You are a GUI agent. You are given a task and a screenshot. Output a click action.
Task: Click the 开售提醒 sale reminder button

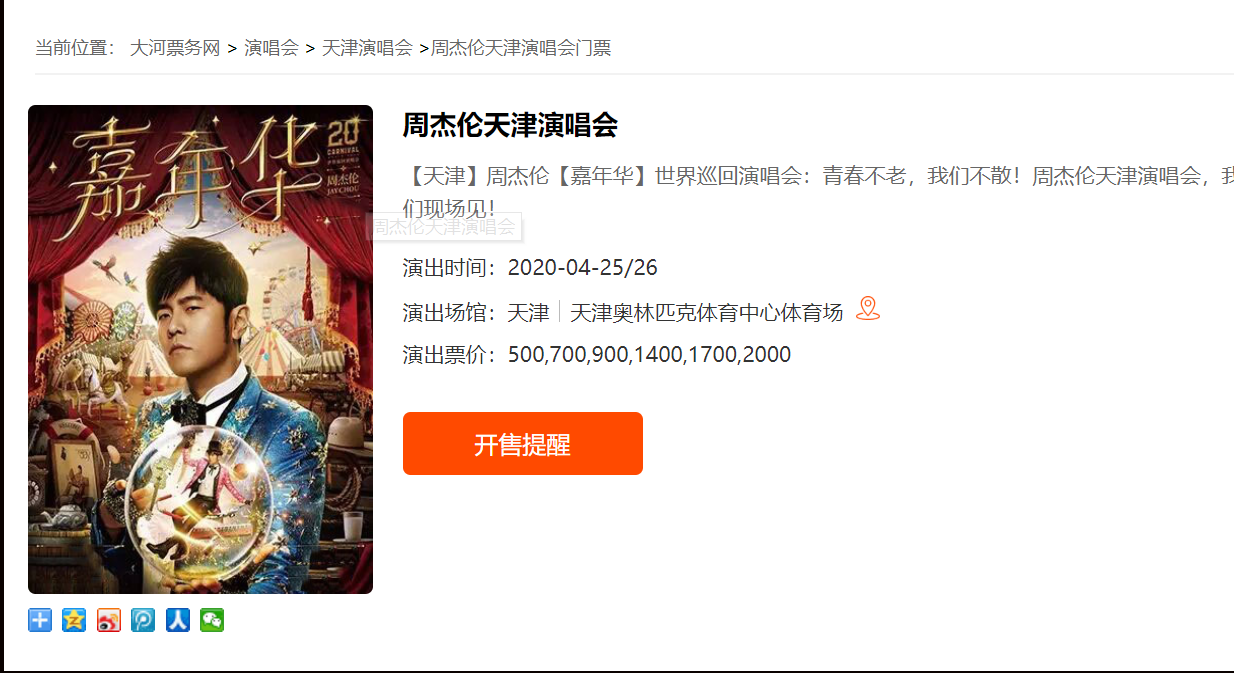[x=523, y=444]
